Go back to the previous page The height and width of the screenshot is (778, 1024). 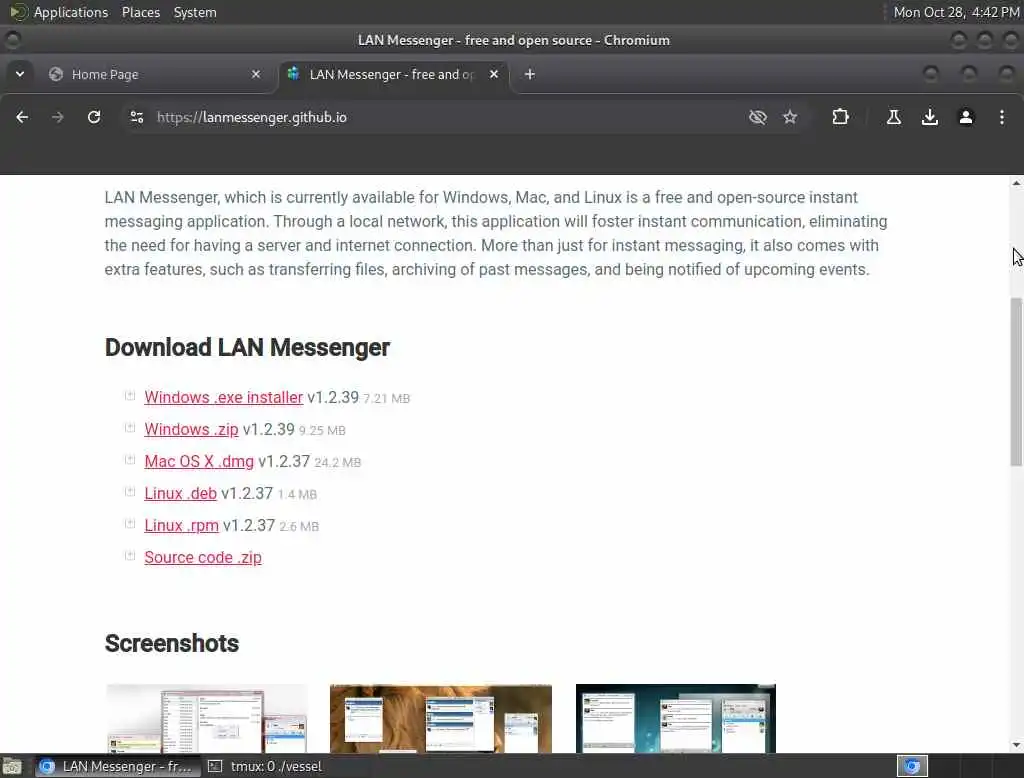pos(22,117)
